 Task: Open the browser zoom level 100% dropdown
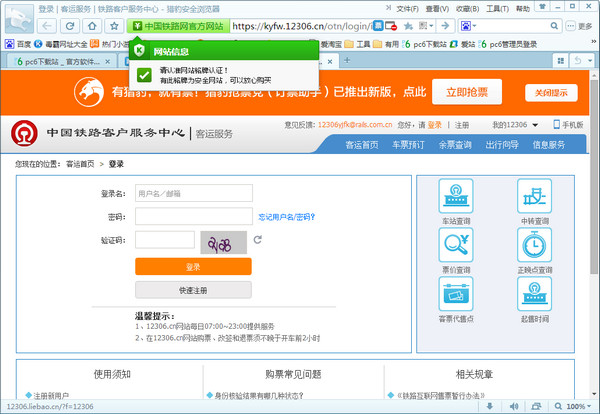pos(577,407)
